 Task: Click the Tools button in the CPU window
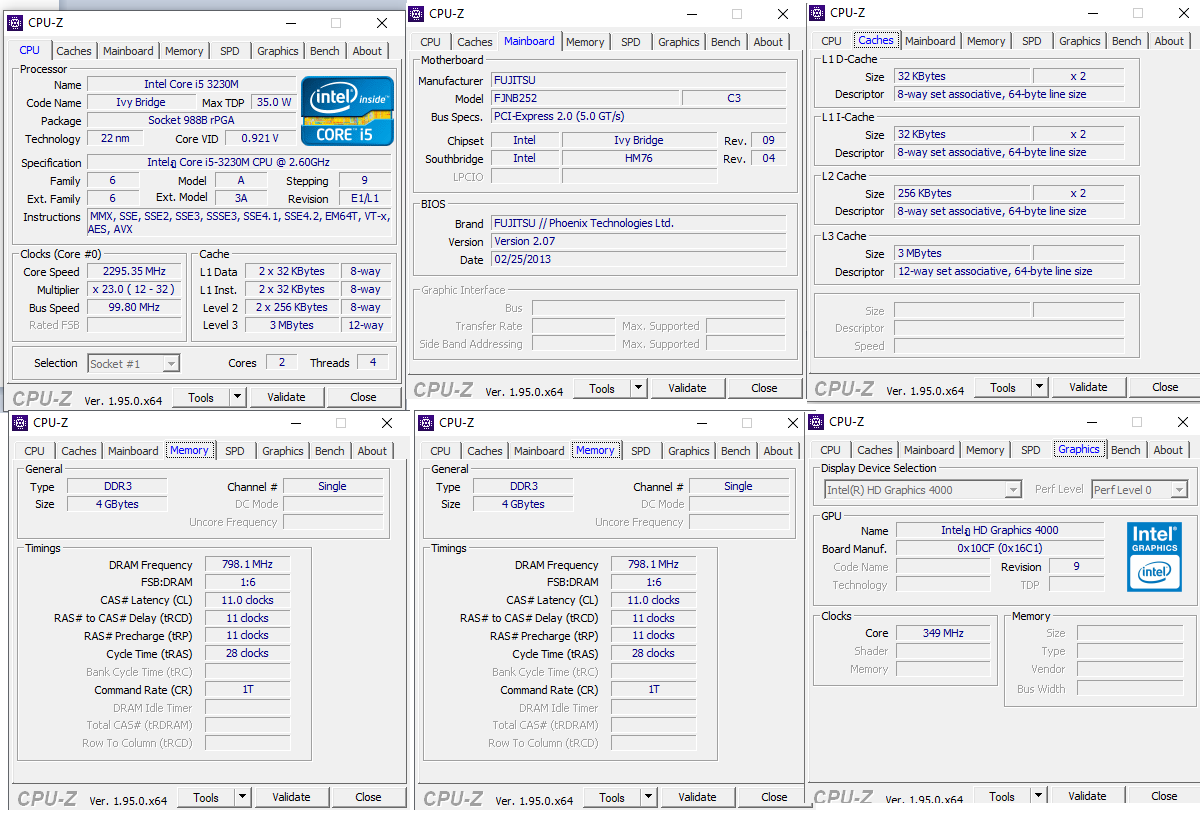tap(201, 397)
